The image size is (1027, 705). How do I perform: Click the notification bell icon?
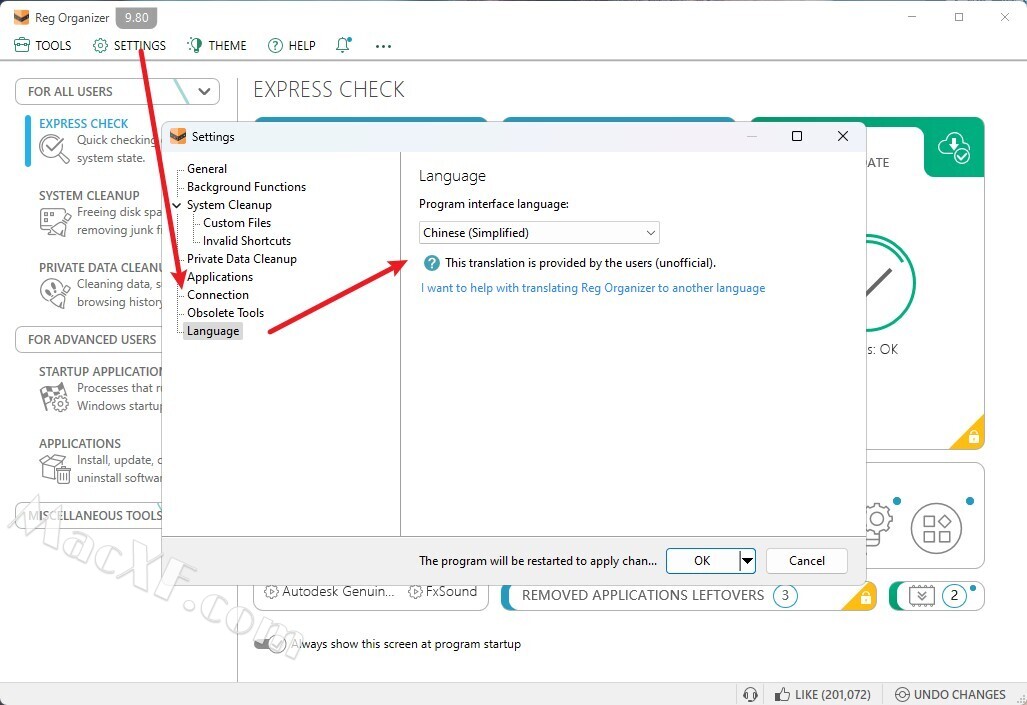[343, 45]
